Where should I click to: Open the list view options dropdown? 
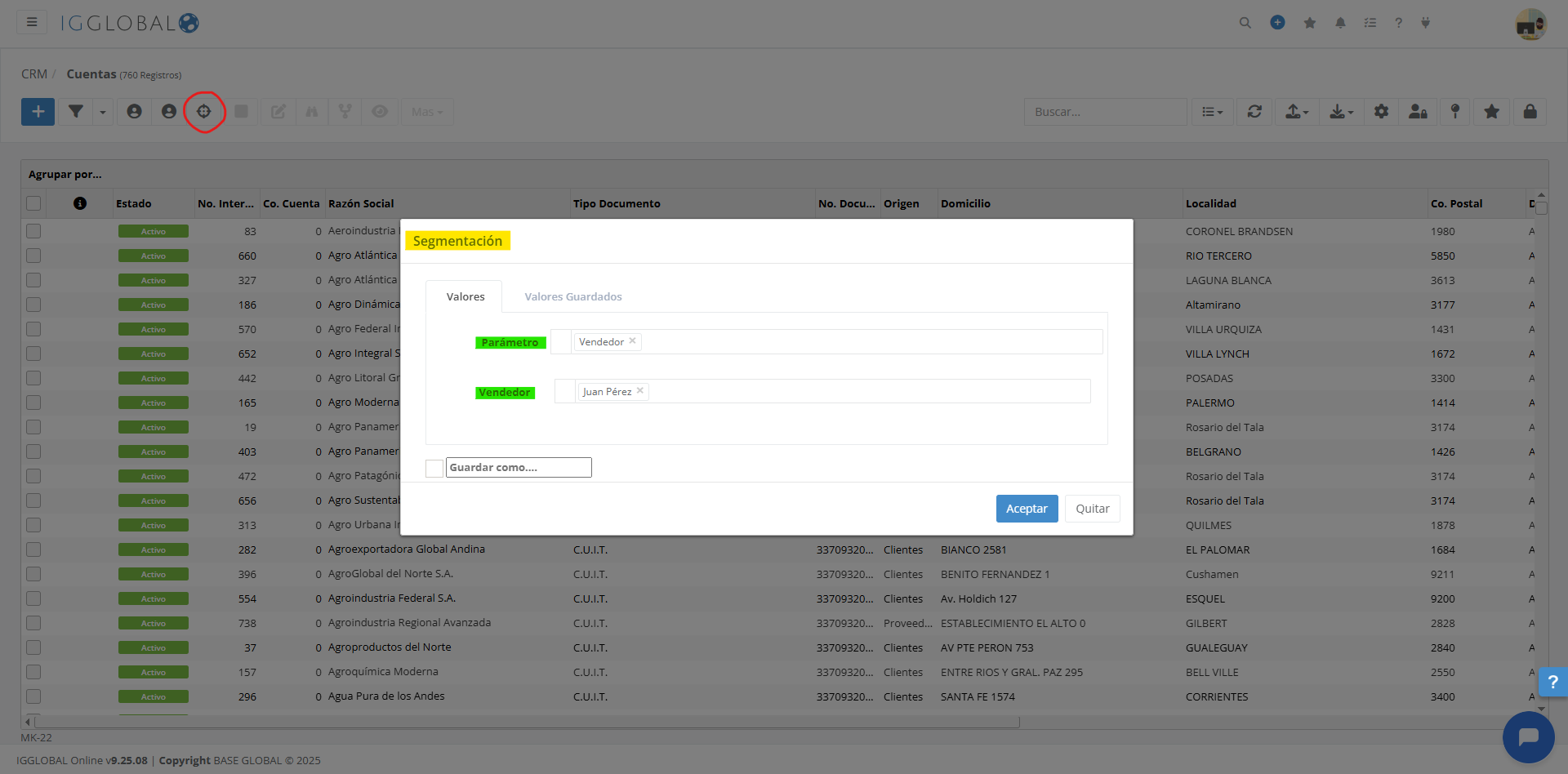1212,112
